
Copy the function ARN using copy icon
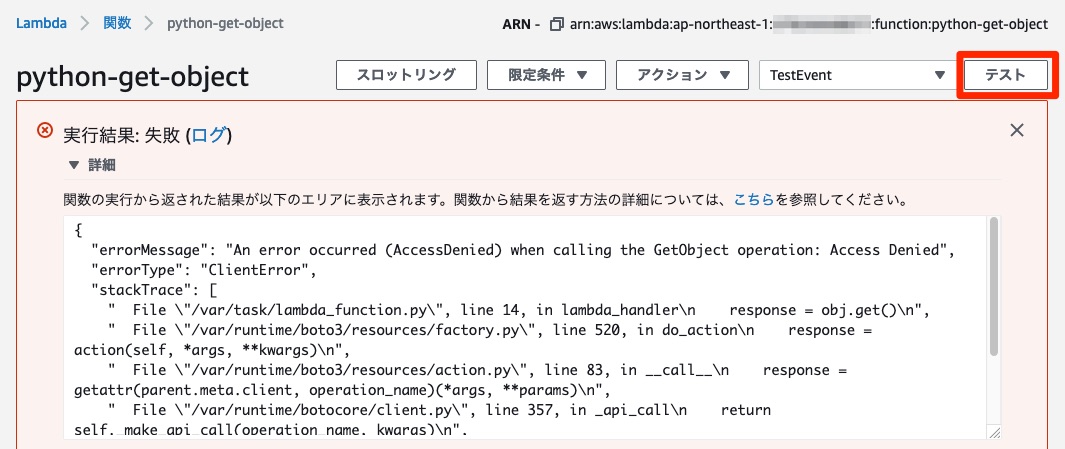[557, 24]
